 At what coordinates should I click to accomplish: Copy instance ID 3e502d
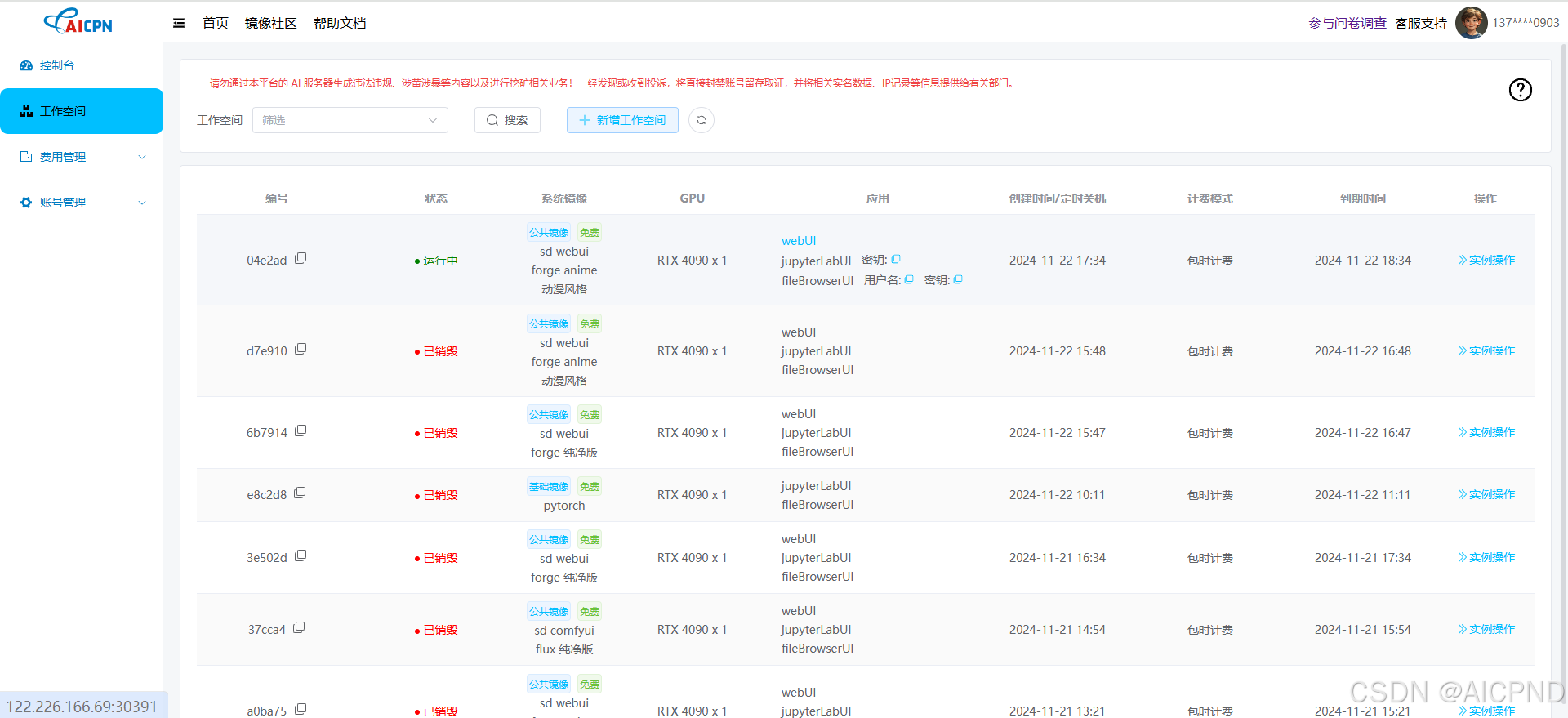[x=301, y=555]
